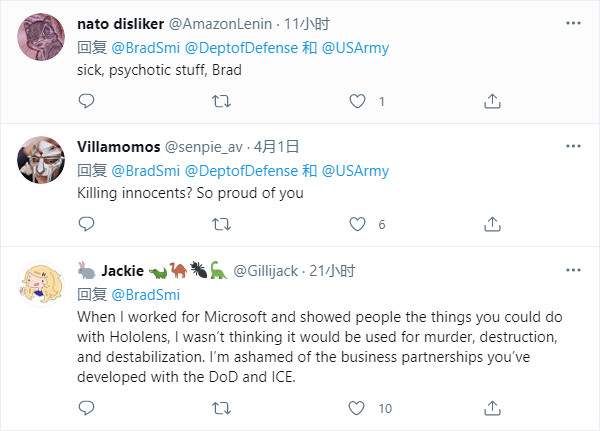Retweet the Villamomos tweet
Viewport: 600px width, 431px height.
[x=222, y=224]
